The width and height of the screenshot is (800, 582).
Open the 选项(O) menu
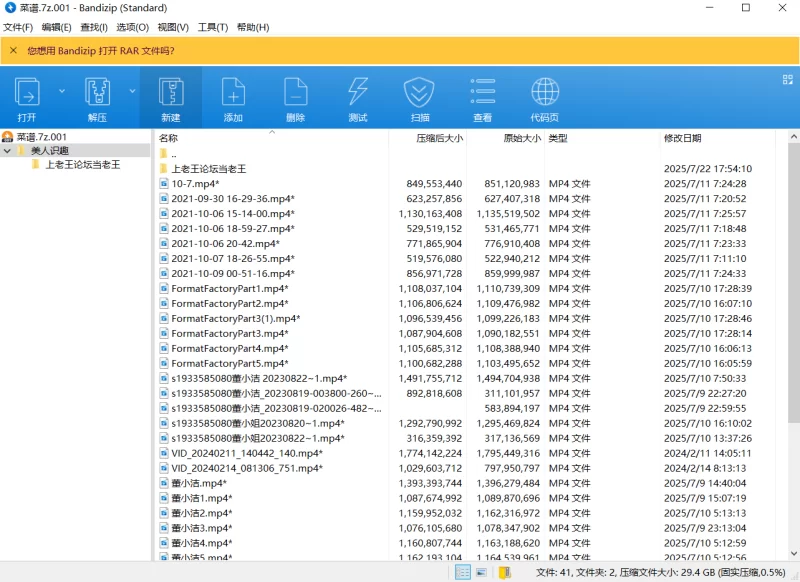133,28
